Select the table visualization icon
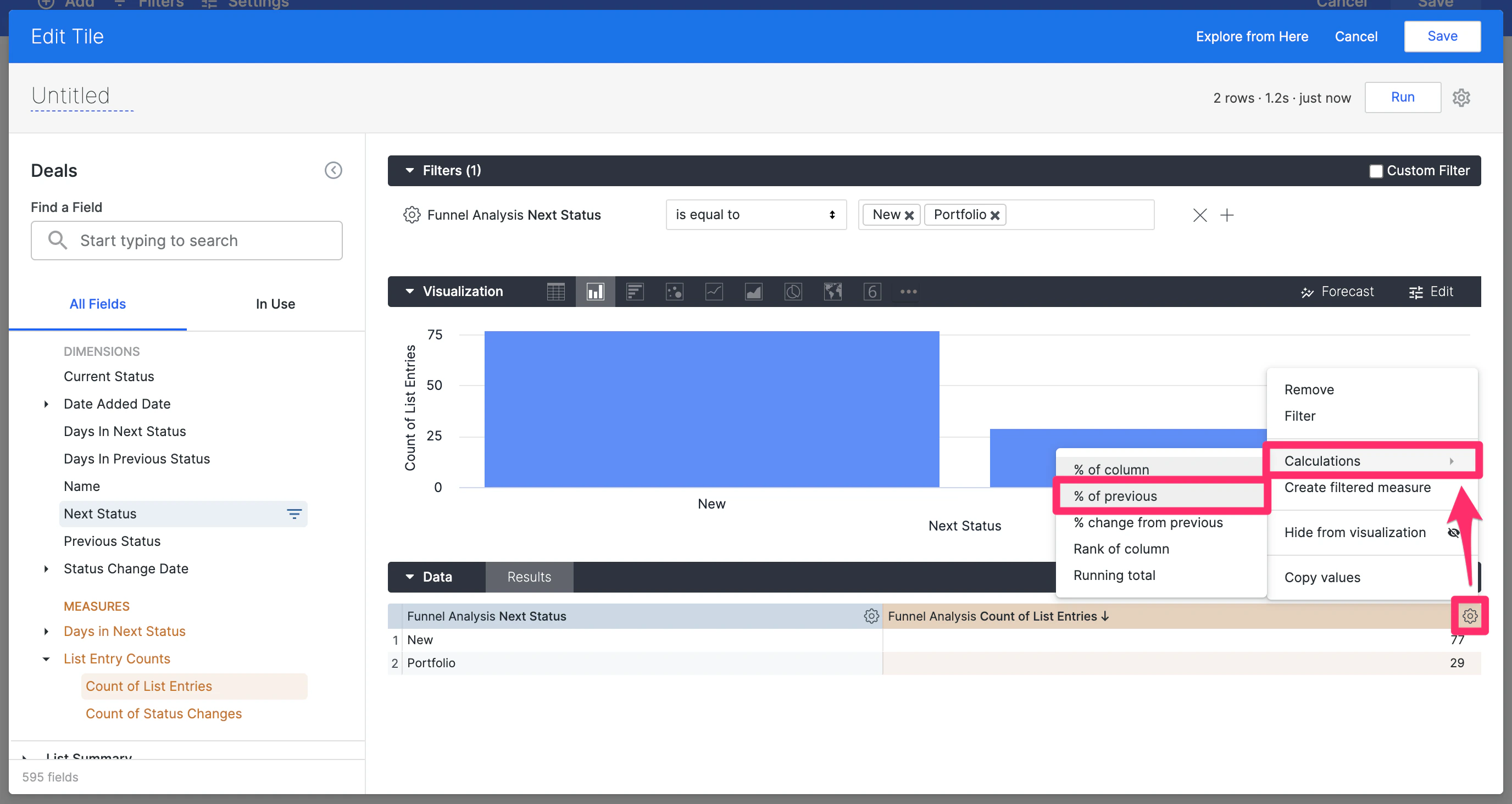 point(555,292)
